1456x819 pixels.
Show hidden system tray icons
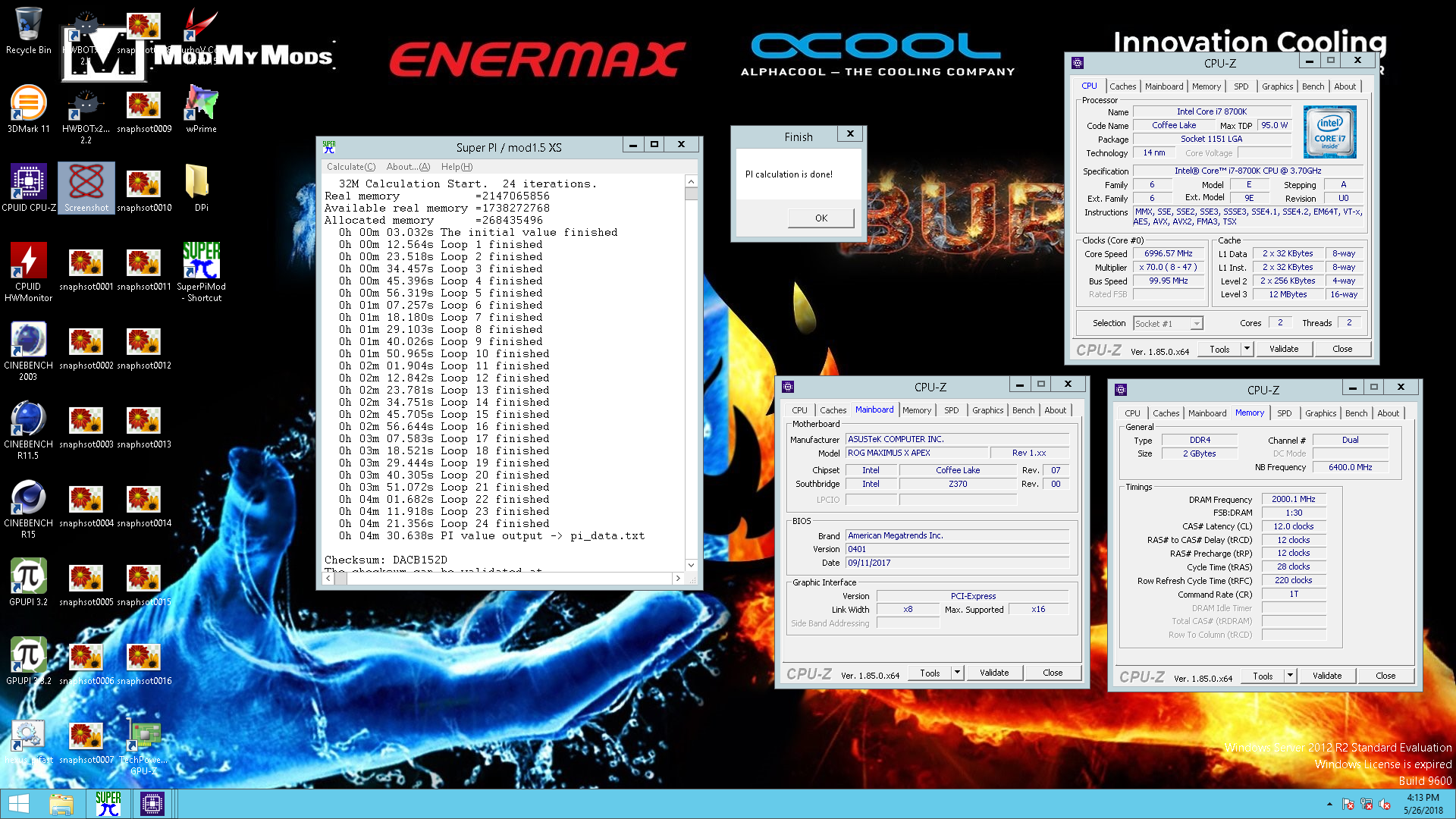pos(1329,805)
